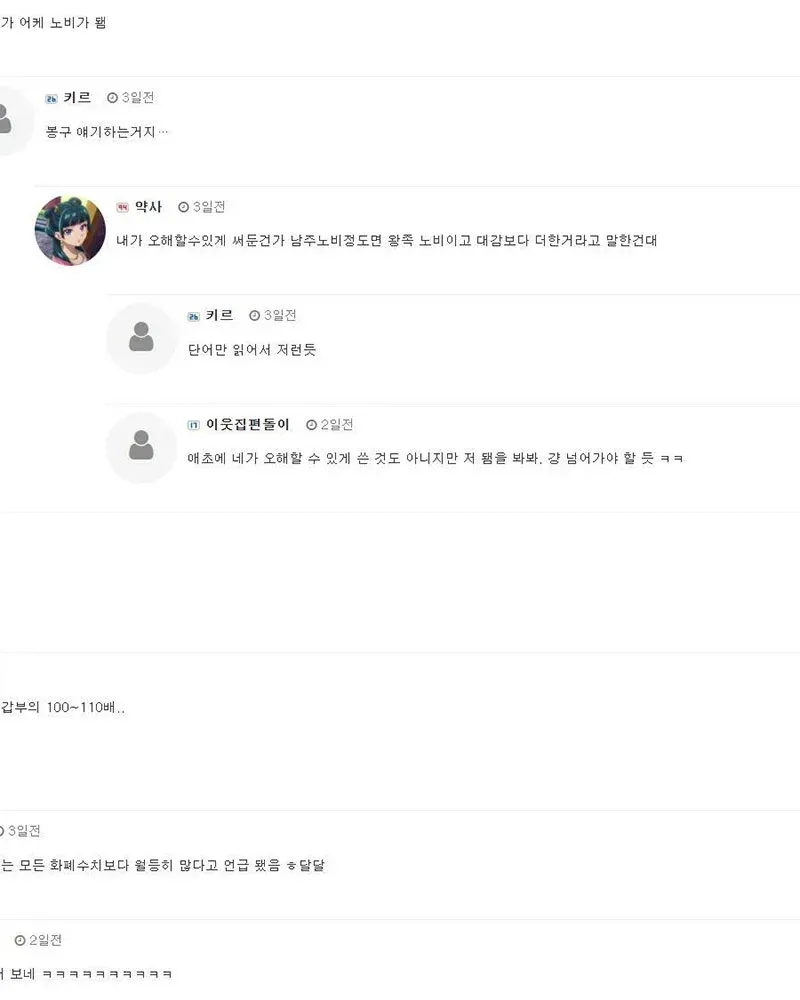Image resolution: width=800 pixels, height=1000 pixels.
Task: Select 약사's comment starting 내가 오해할수있게
Action: coord(387,240)
